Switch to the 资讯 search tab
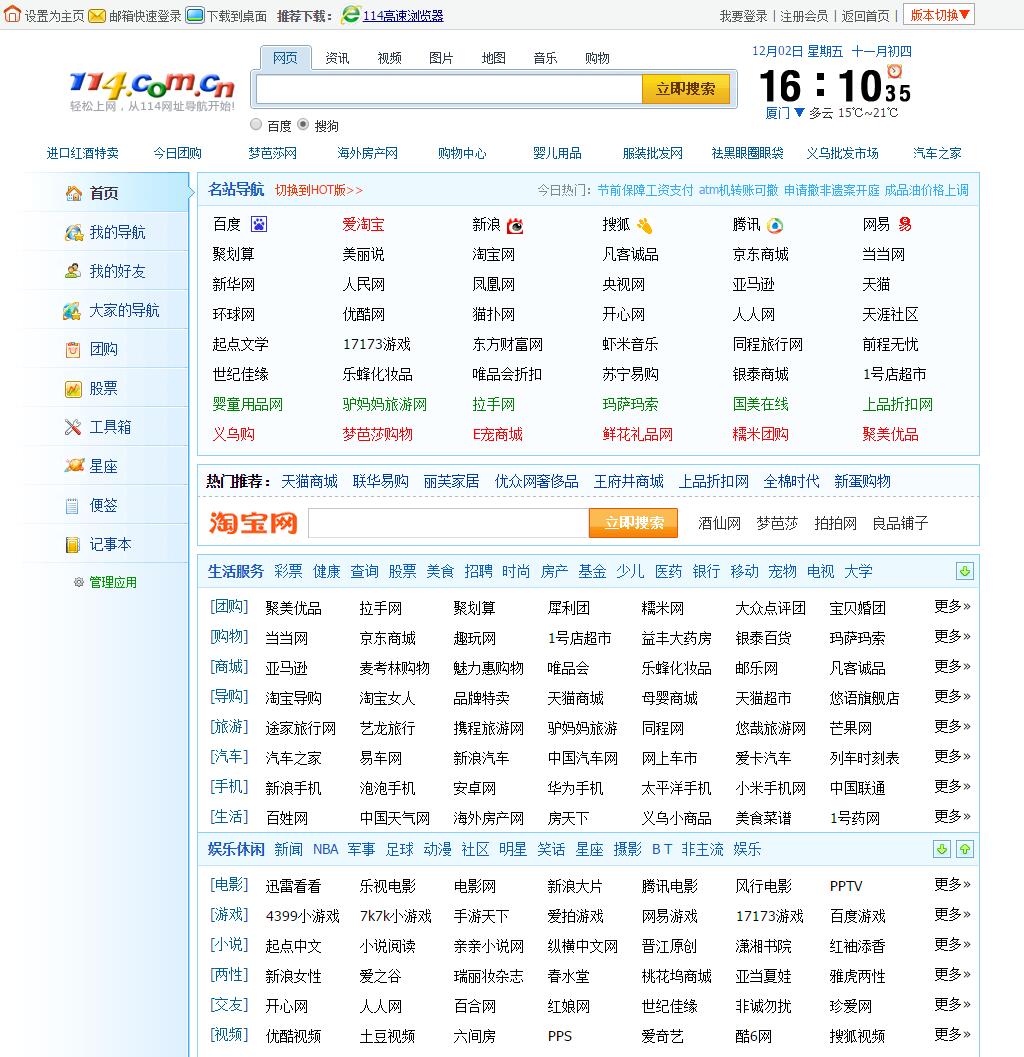This screenshot has width=1024, height=1057. [337, 58]
